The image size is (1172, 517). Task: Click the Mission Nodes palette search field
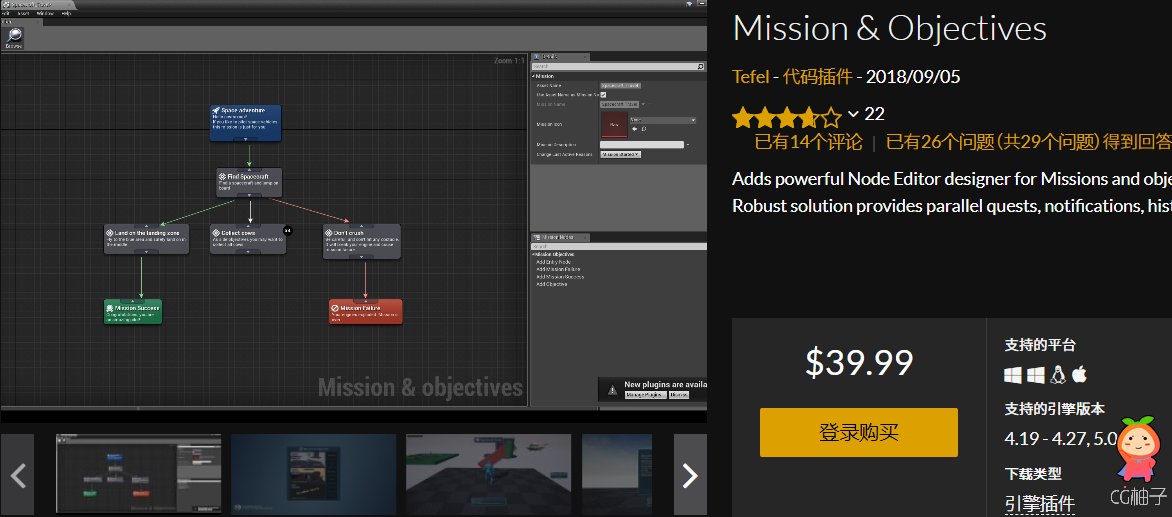point(618,246)
